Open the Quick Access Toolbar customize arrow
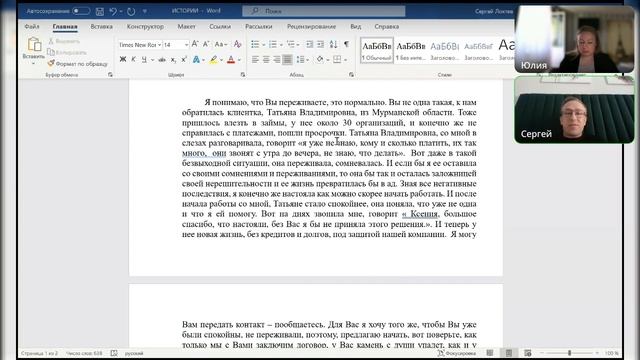Viewport: 640px width, 360px height. point(144,11)
